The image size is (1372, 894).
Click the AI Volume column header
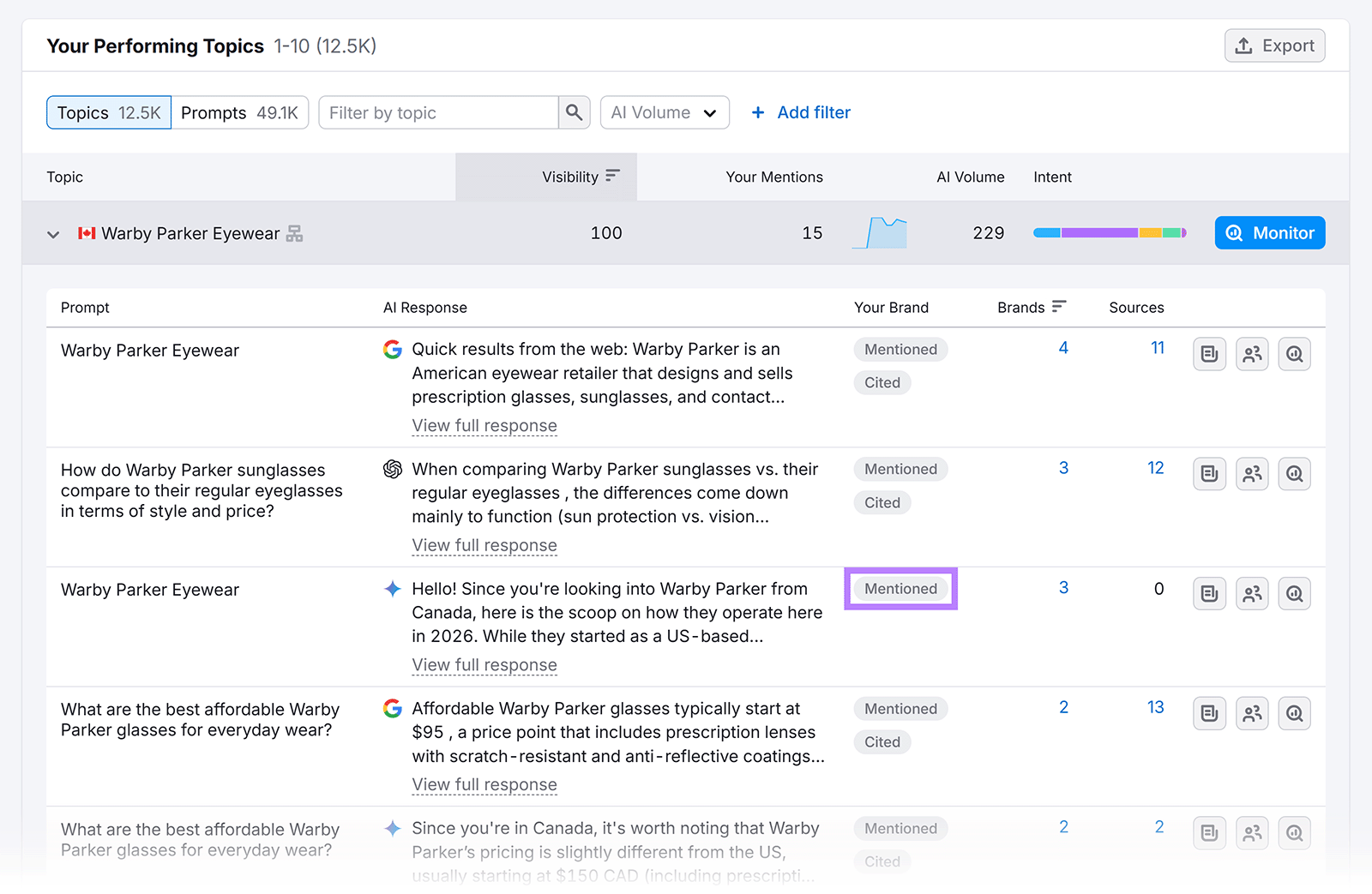click(971, 177)
